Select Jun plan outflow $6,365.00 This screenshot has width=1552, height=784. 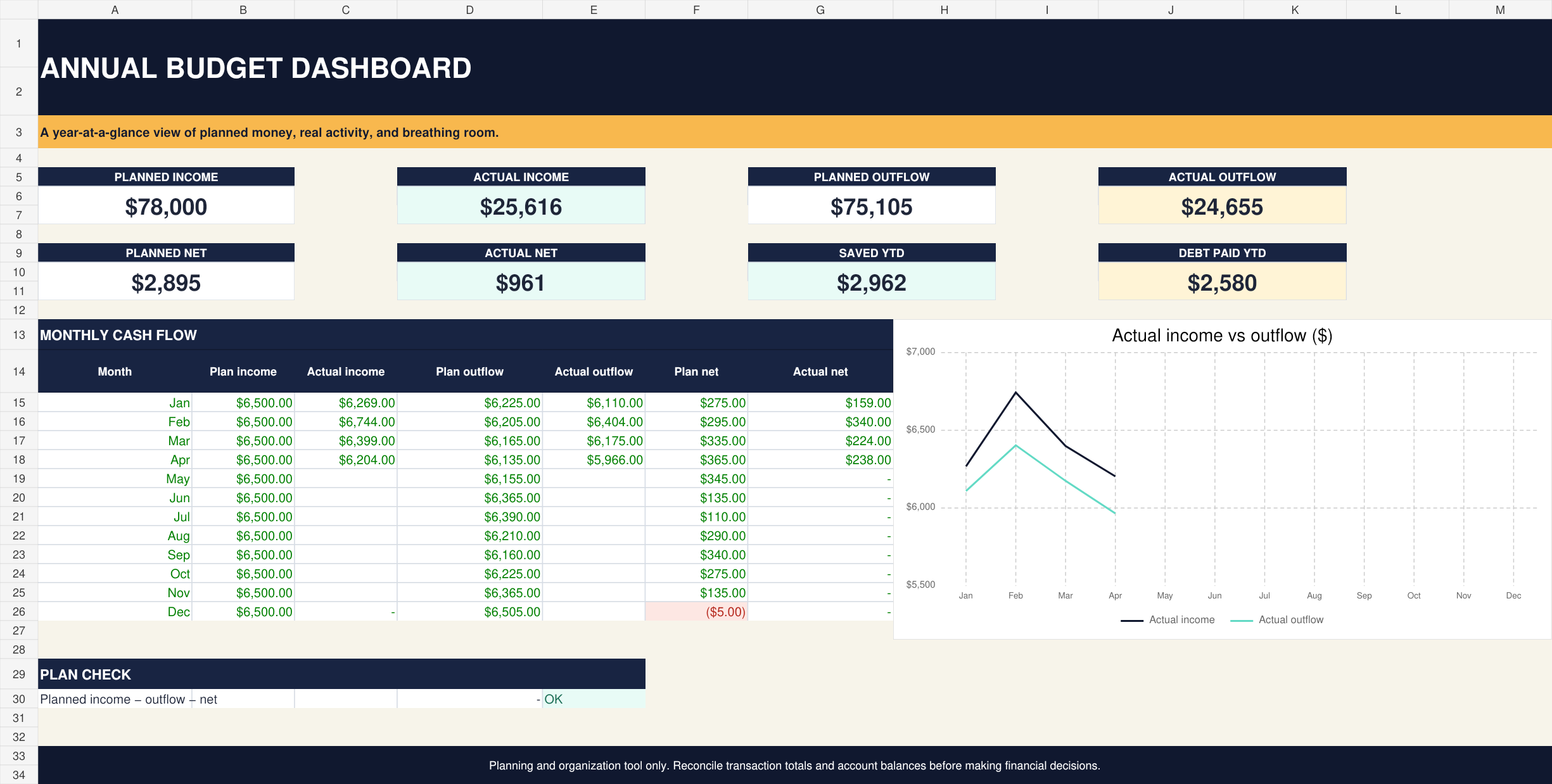coord(469,497)
